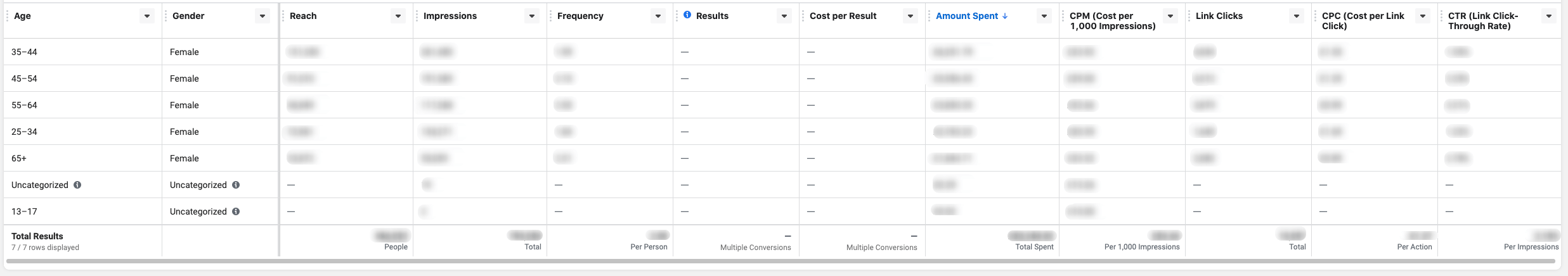The image size is (1568, 276).
Task: Select the 35–44 Female row
Action: [782, 52]
